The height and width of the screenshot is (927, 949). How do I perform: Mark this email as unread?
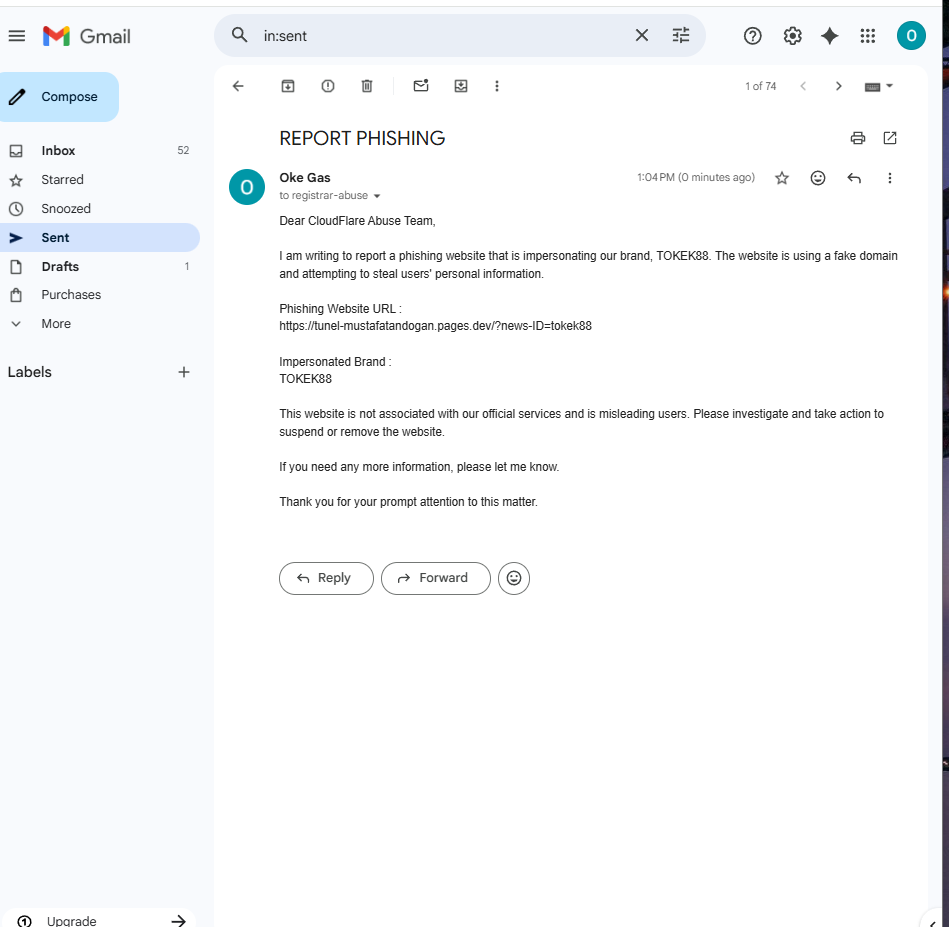[x=421, y=86]
